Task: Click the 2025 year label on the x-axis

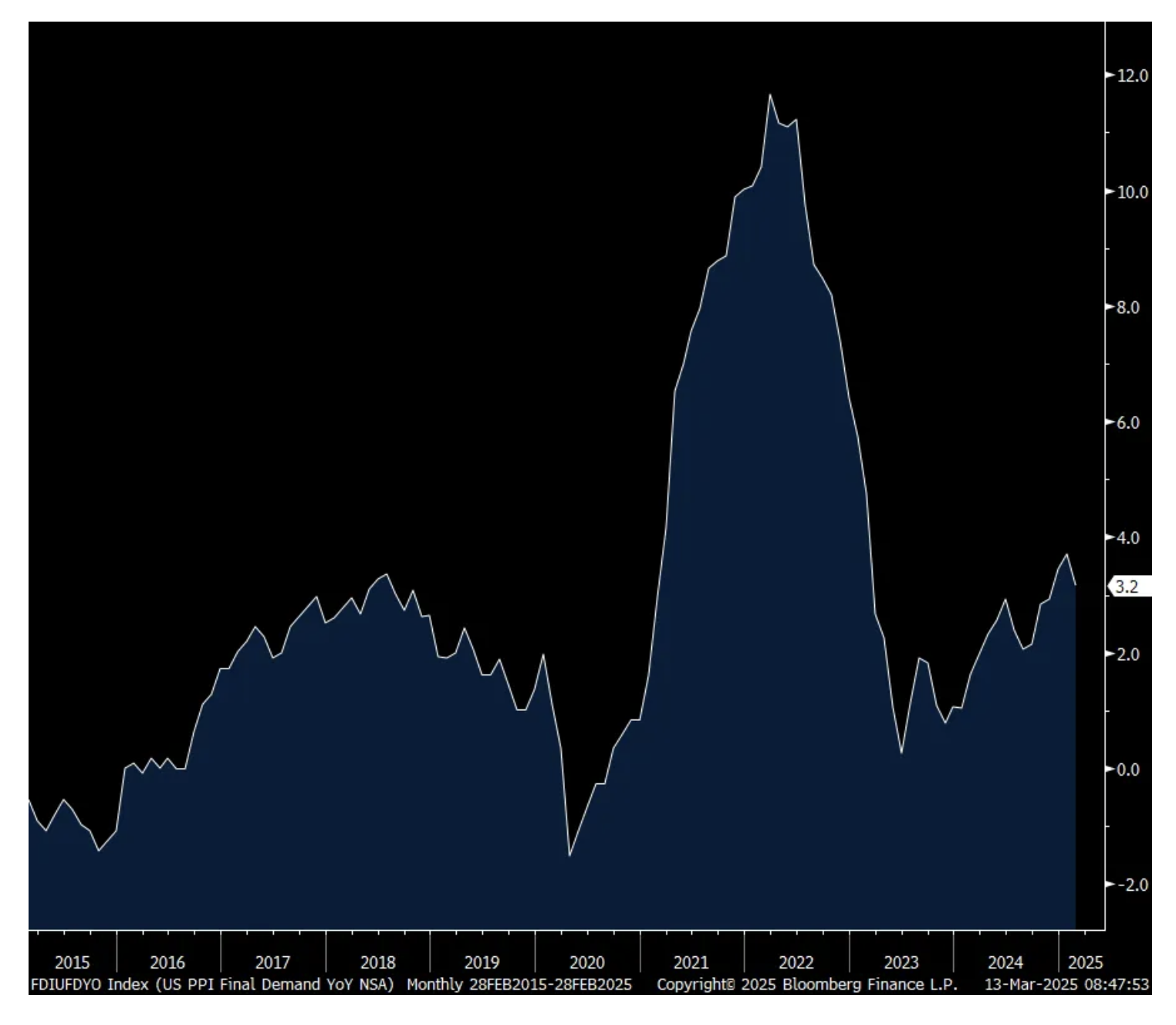Action: click(x=1085, y=962)
